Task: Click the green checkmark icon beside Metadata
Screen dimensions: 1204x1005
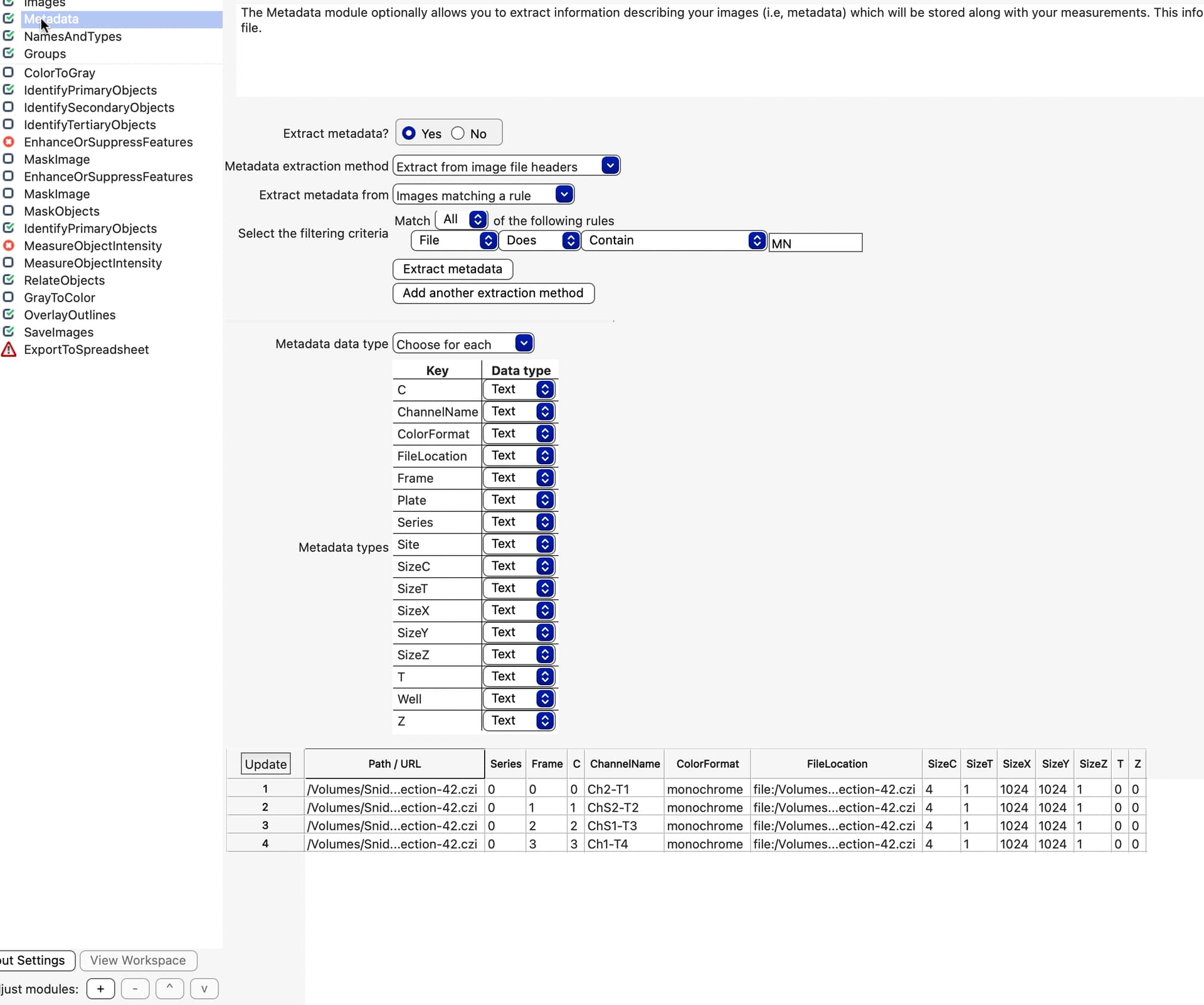Action: point(8,19)
